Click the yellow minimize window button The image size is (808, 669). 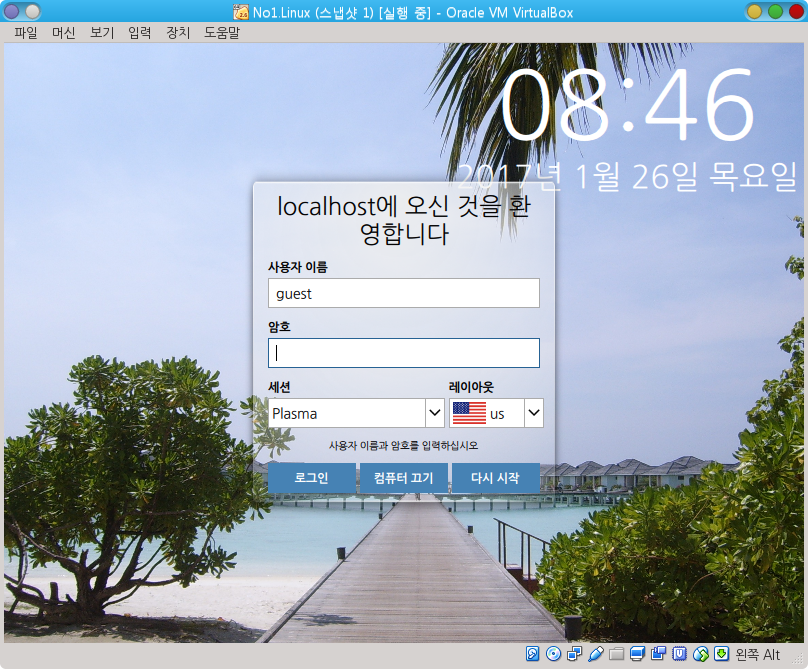(754, 11)
